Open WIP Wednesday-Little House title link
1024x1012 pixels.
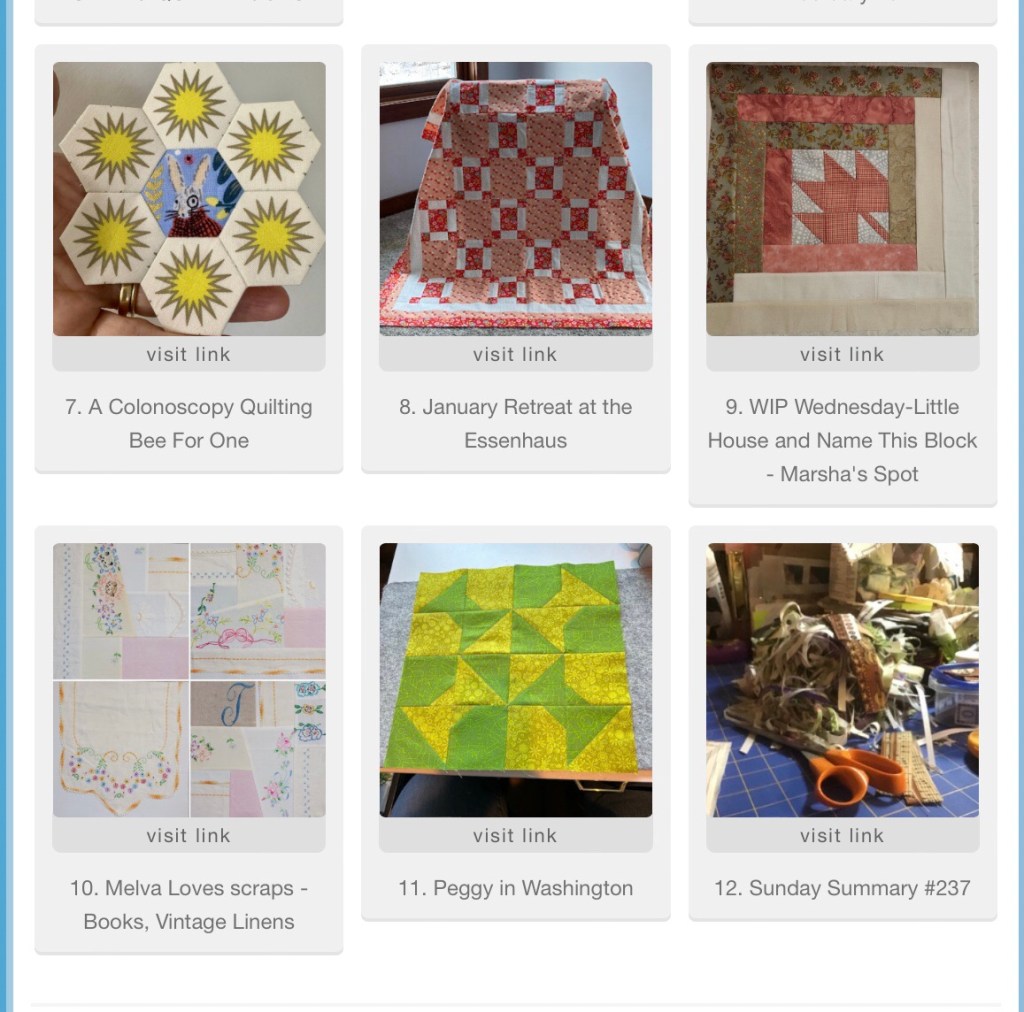pos(842,440)
